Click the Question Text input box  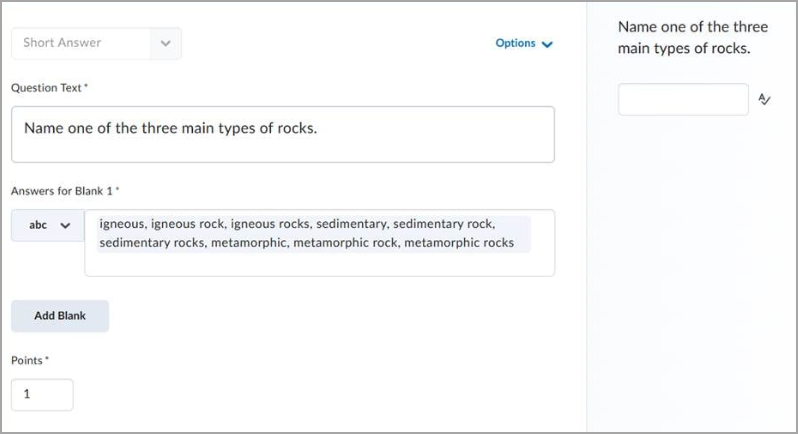(x=283, y=134)
